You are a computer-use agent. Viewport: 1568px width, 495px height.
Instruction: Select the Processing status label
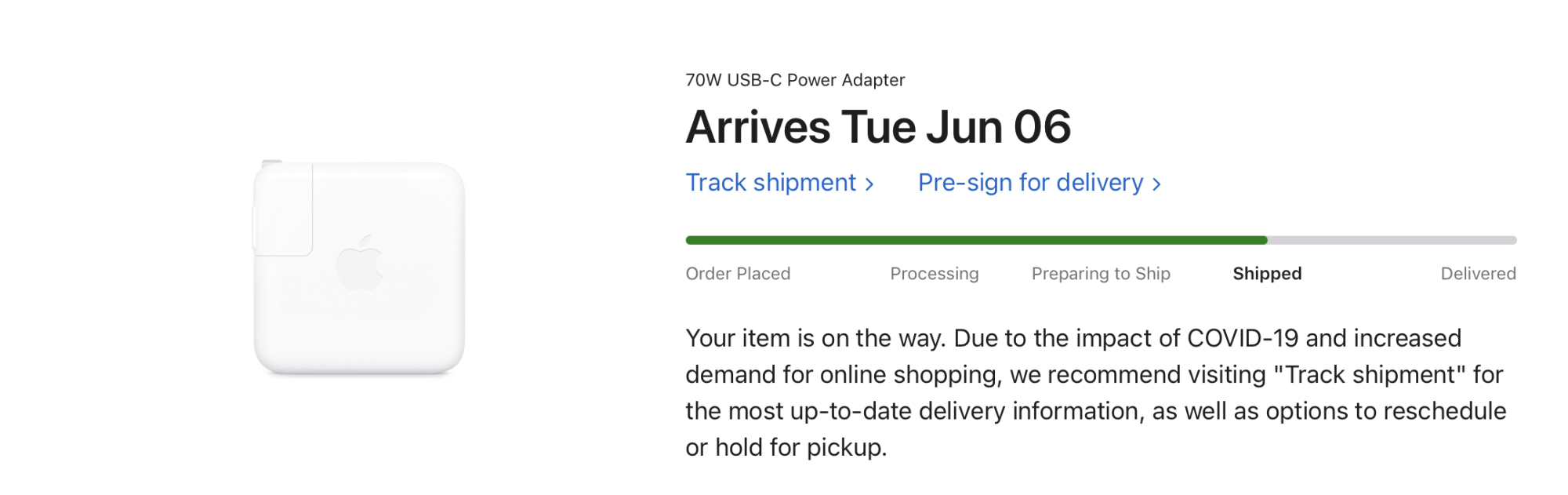[935, 274]
